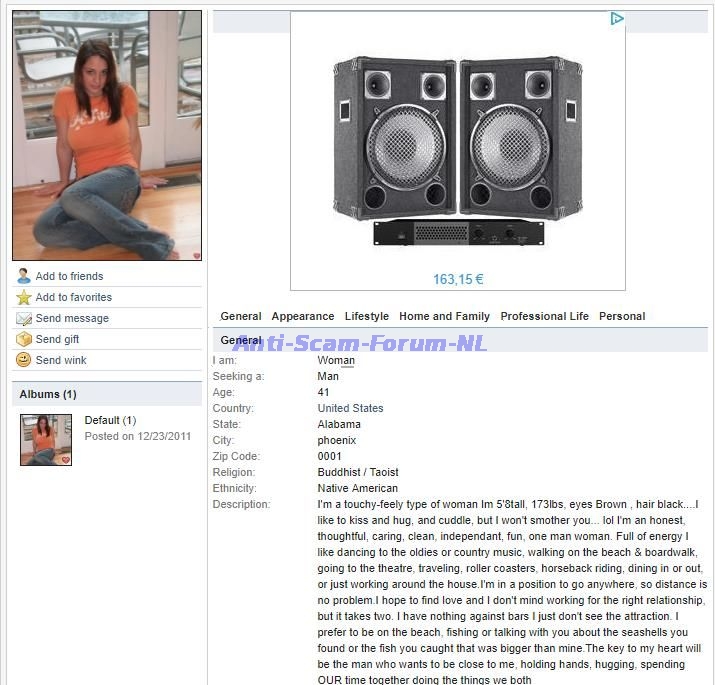Open the Appearance tab

[x=303, y=316]
